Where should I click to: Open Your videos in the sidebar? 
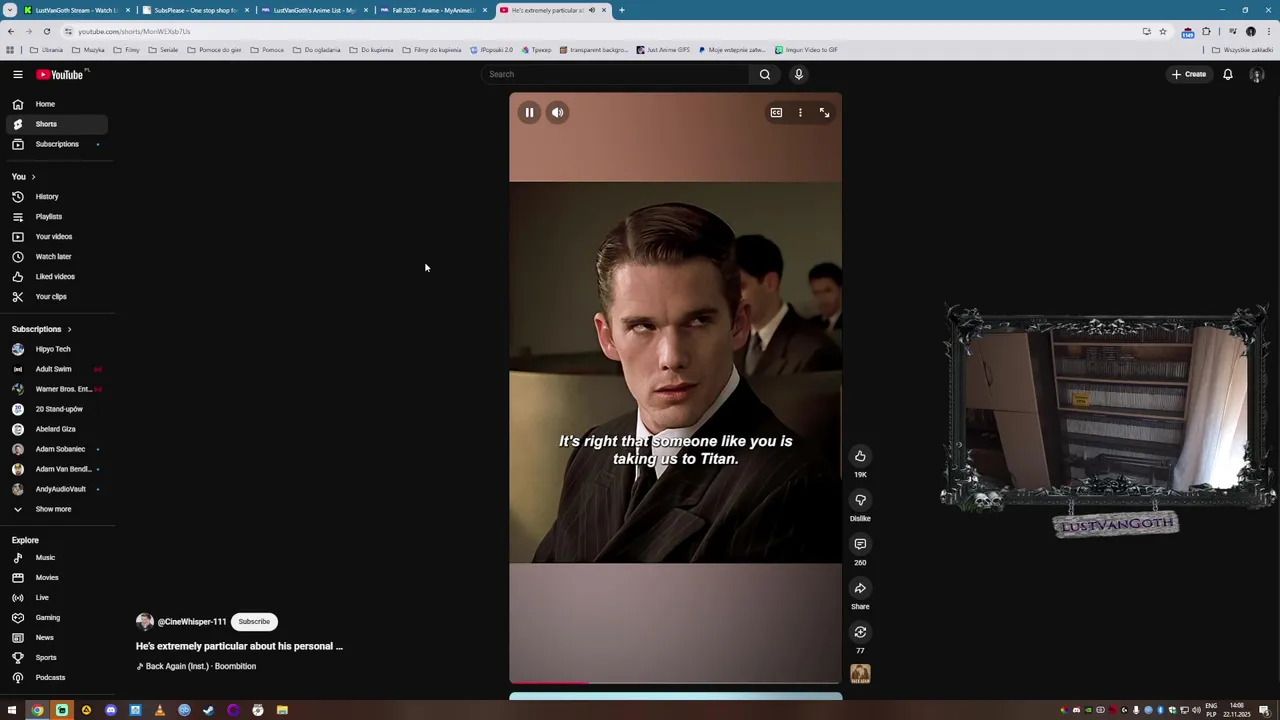56,237
